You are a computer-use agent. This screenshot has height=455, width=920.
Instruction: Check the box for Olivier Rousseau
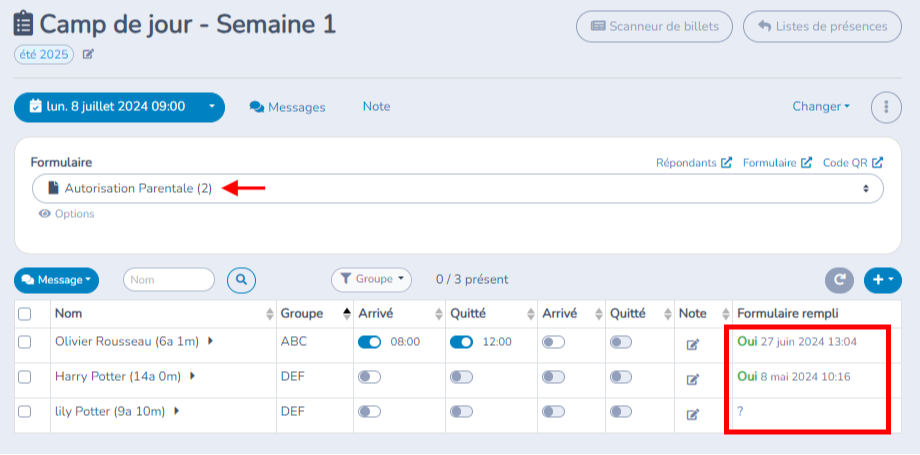(x=25, y=342)
